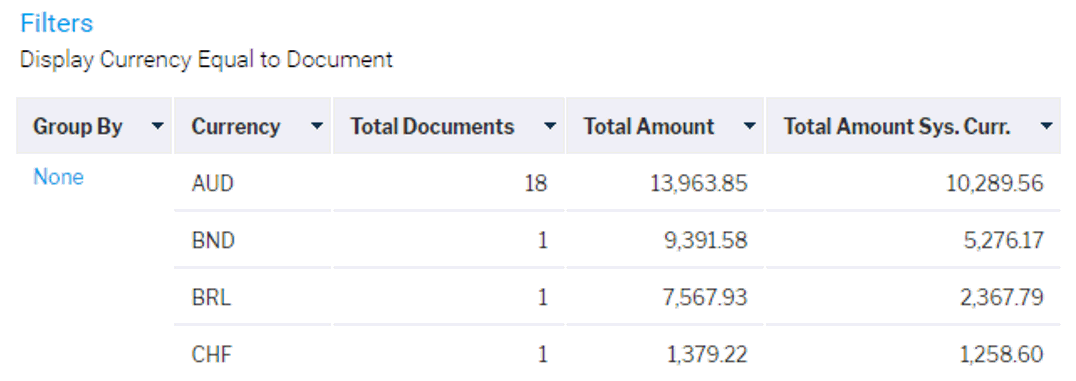
Task: Open the Total Amount column dropdown arrow
Action: pos(750,126)
